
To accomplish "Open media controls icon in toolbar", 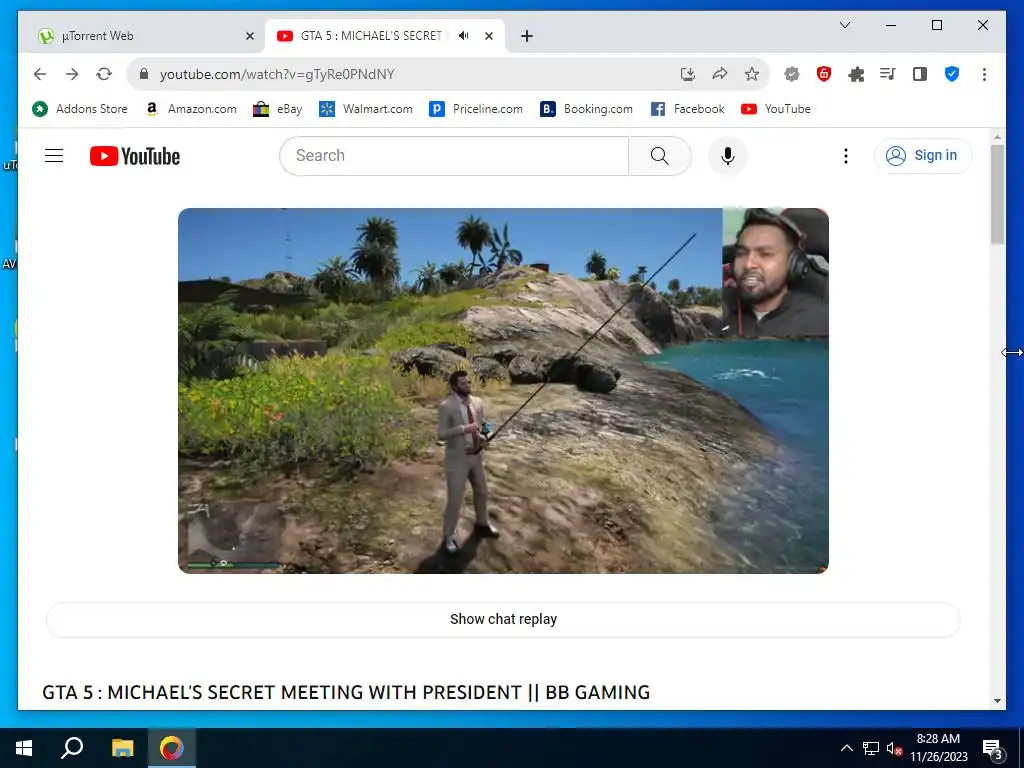I will 888,74.
